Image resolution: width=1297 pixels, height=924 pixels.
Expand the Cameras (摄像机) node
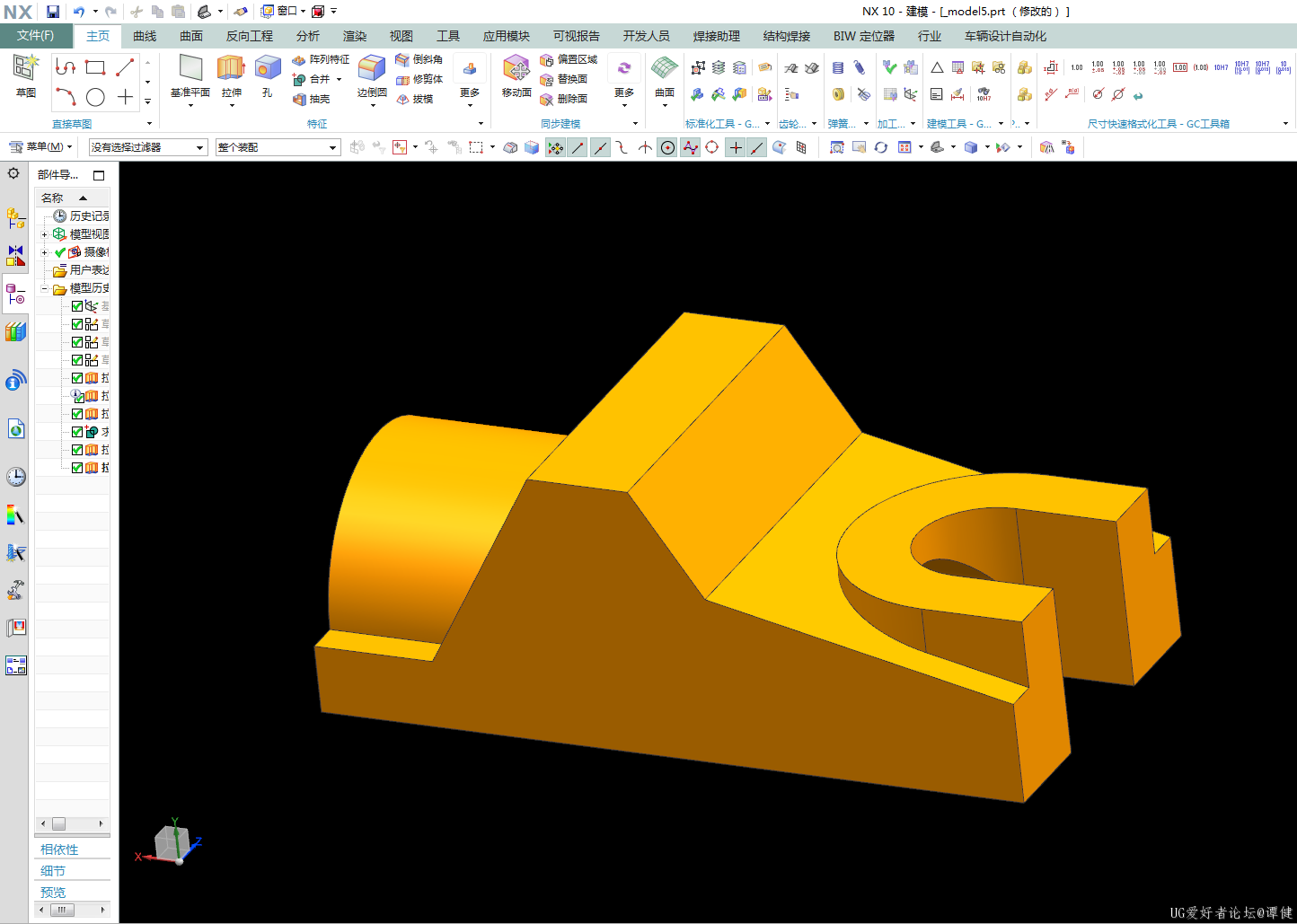[x=44, y=252]
